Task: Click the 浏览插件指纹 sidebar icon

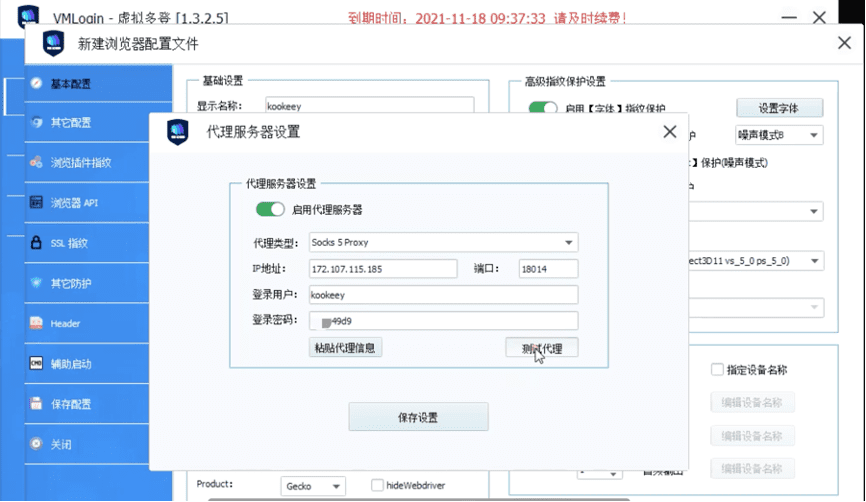Action: coord(36,162)
